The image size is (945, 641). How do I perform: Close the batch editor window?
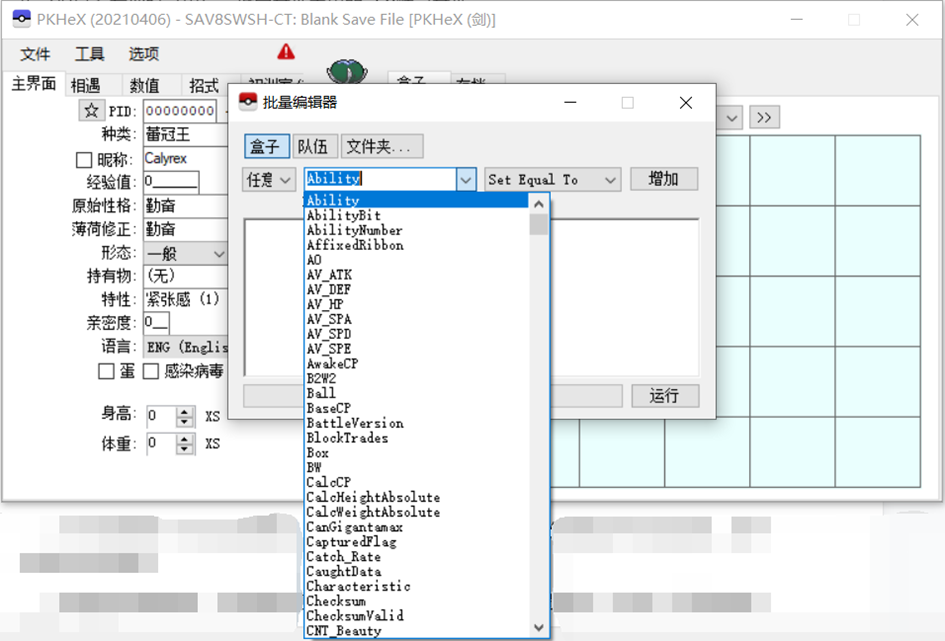[x=686, y=103]
